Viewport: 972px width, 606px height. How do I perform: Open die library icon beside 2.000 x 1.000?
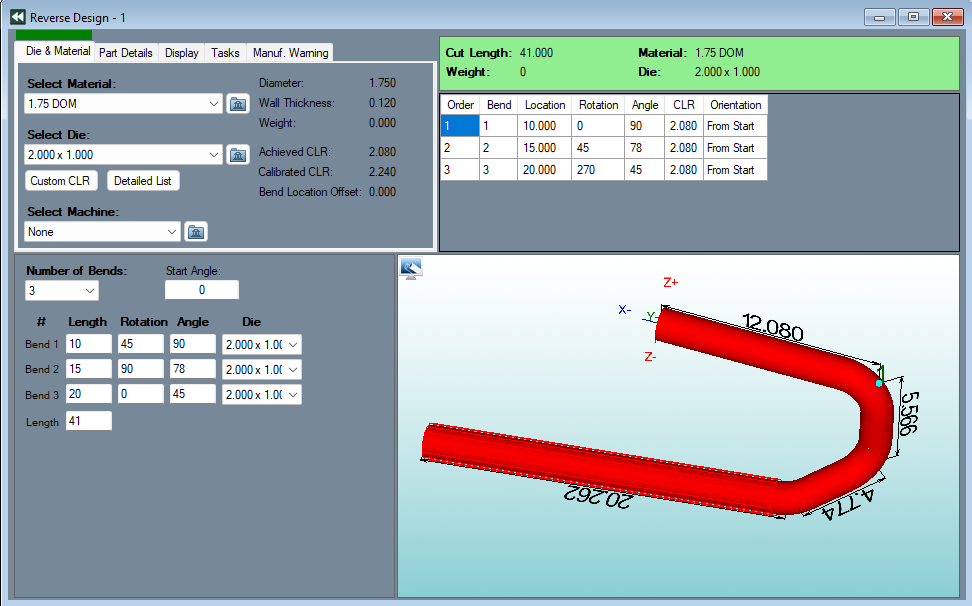(238, 155)
